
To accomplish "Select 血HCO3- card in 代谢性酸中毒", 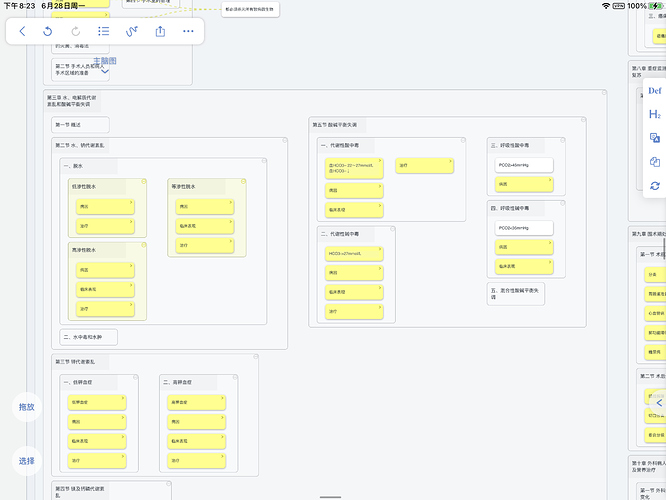I will (x=354, y=168).
